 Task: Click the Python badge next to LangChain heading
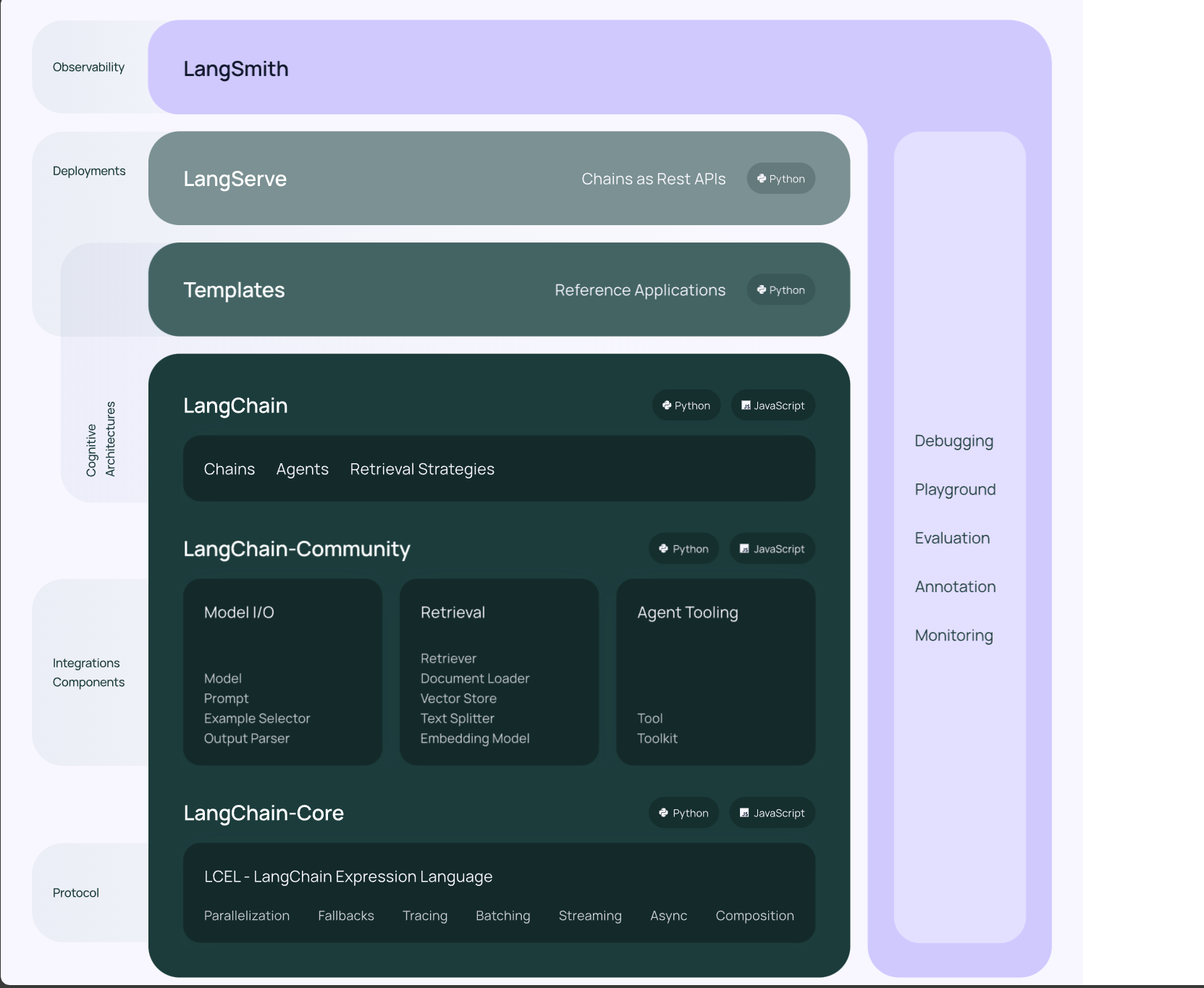686,405
